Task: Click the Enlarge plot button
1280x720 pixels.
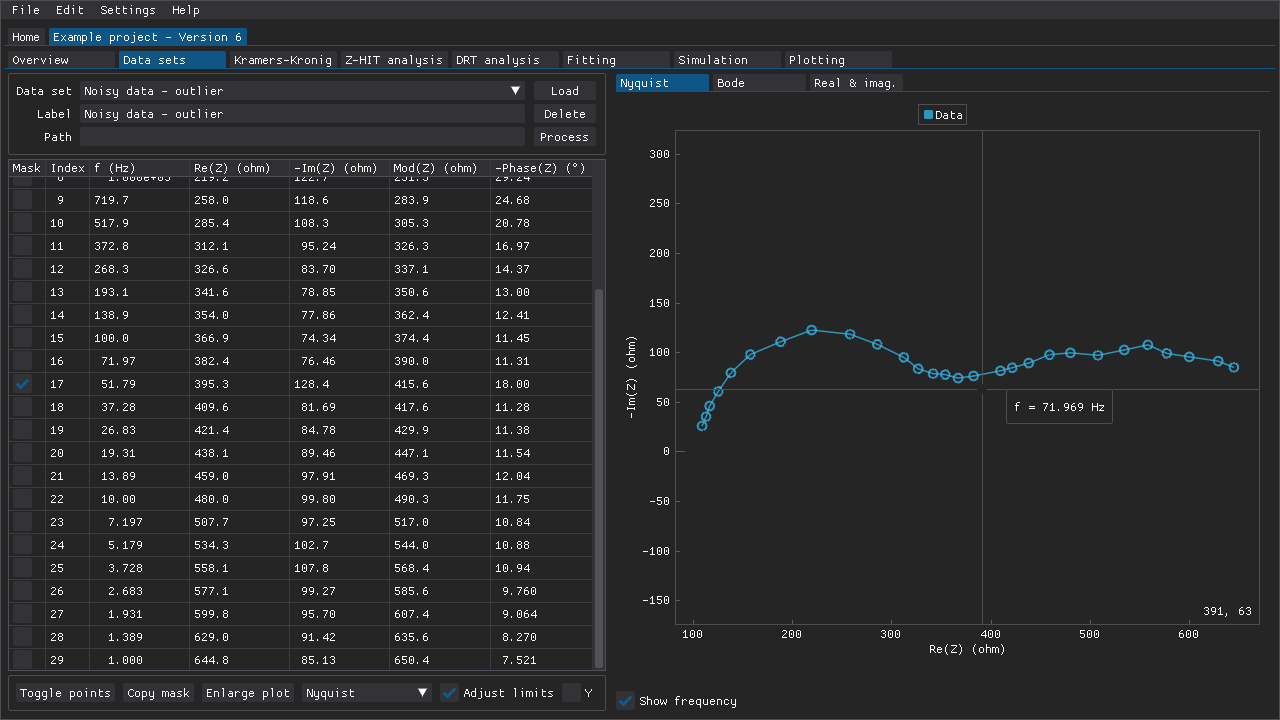Action: [248, 693]
